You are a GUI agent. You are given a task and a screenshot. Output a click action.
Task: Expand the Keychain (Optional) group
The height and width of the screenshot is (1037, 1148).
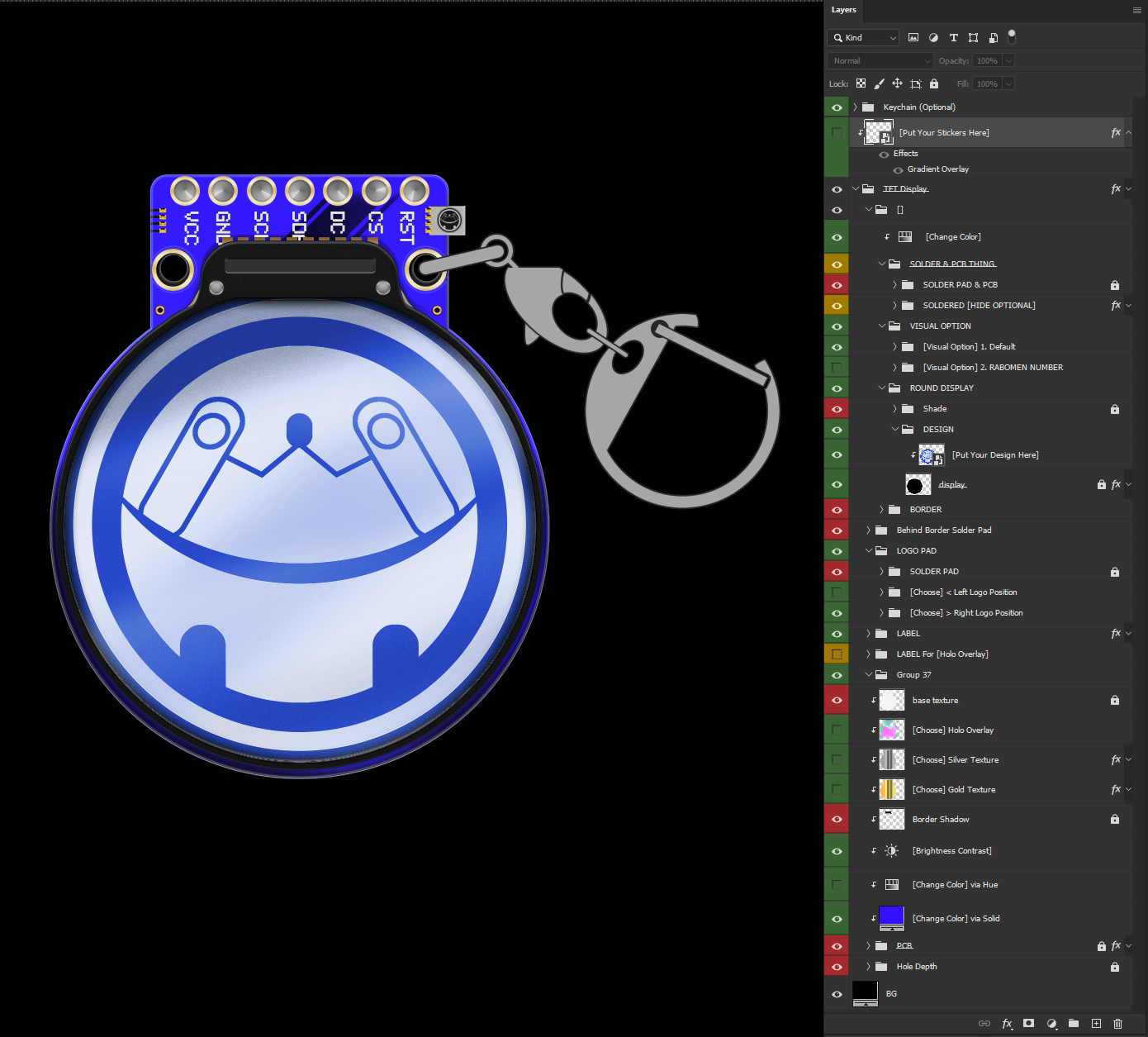pyautogui.click(x=856, y=107)
